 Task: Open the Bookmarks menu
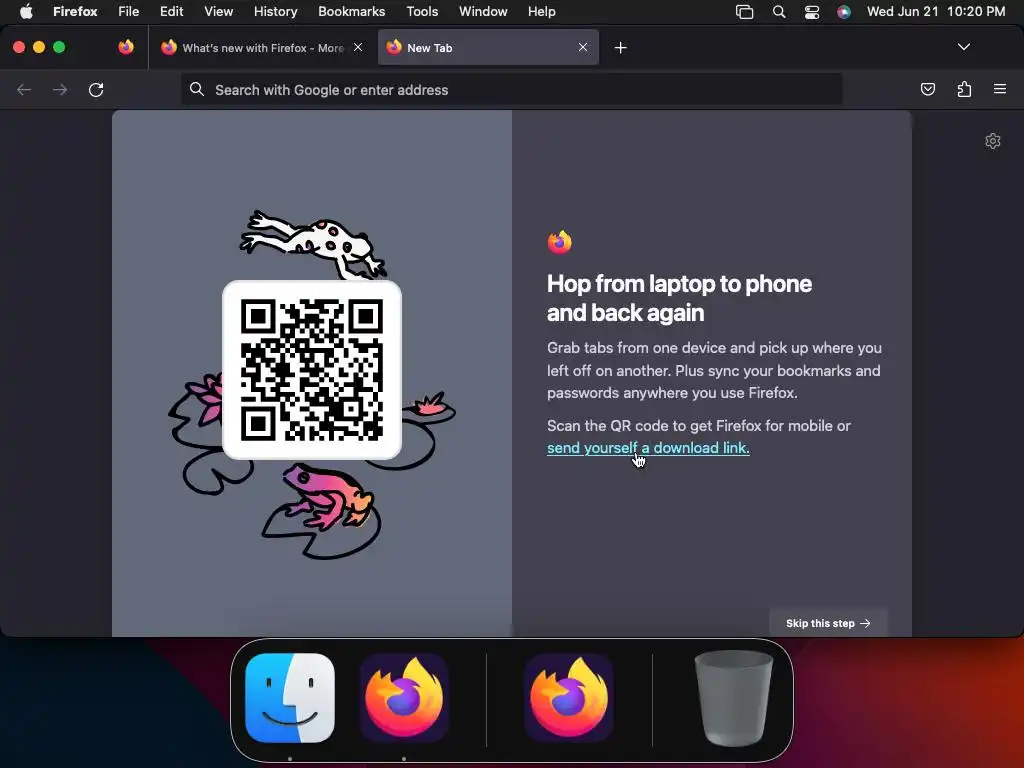(x=351, y=12)
